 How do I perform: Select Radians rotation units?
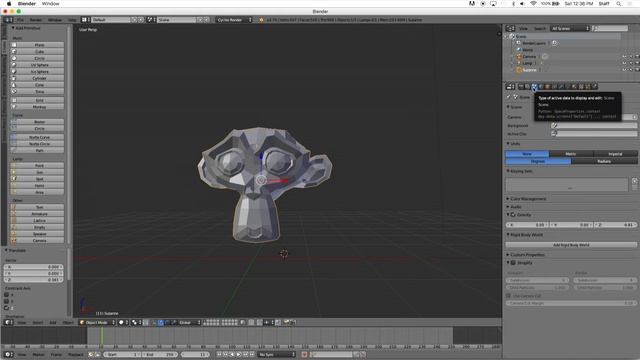click(x=604, y=161)
